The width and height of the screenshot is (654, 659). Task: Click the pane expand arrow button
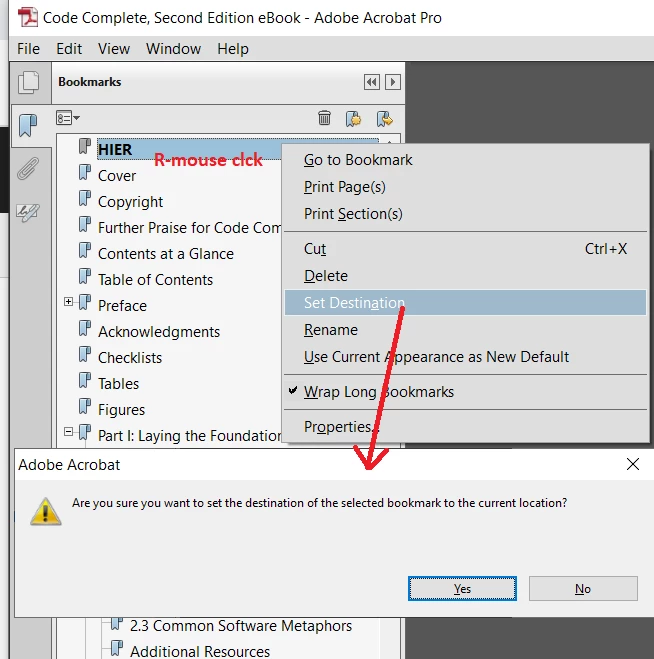tap(393, 82)
